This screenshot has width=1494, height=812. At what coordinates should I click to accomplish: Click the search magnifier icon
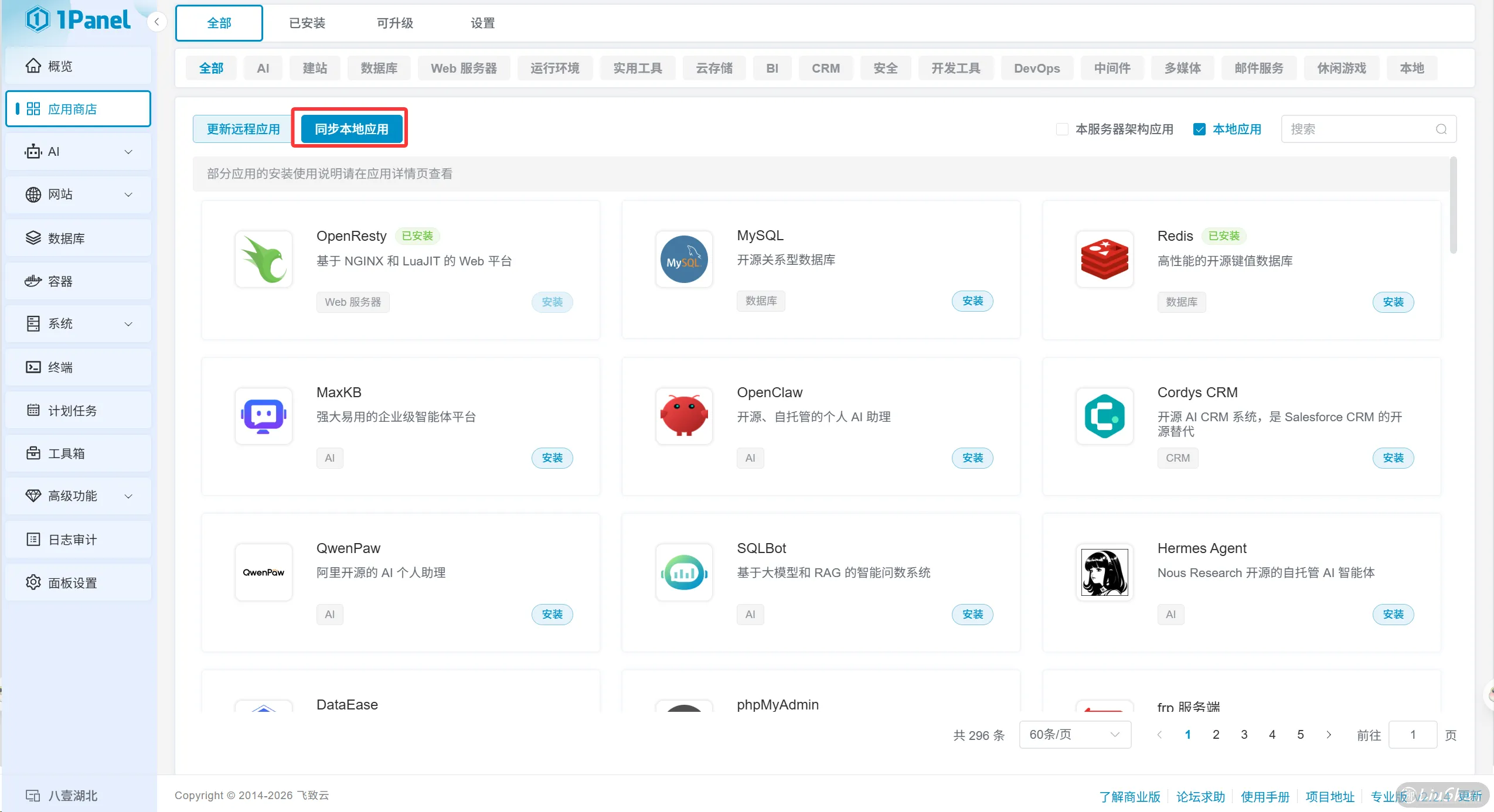point(1441,129)
